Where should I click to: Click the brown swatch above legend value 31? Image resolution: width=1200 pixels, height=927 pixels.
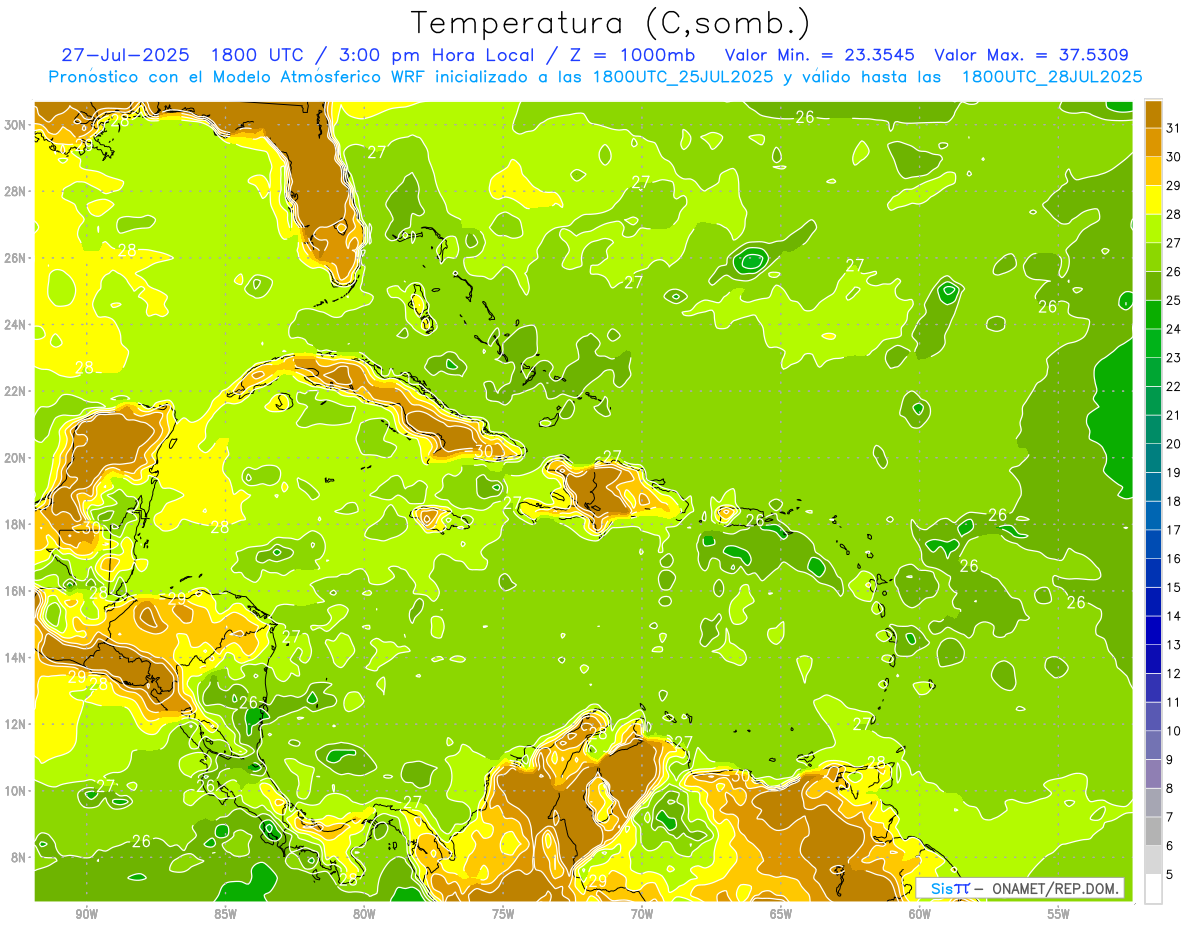pyautogui.click(x=1153, y=114)
